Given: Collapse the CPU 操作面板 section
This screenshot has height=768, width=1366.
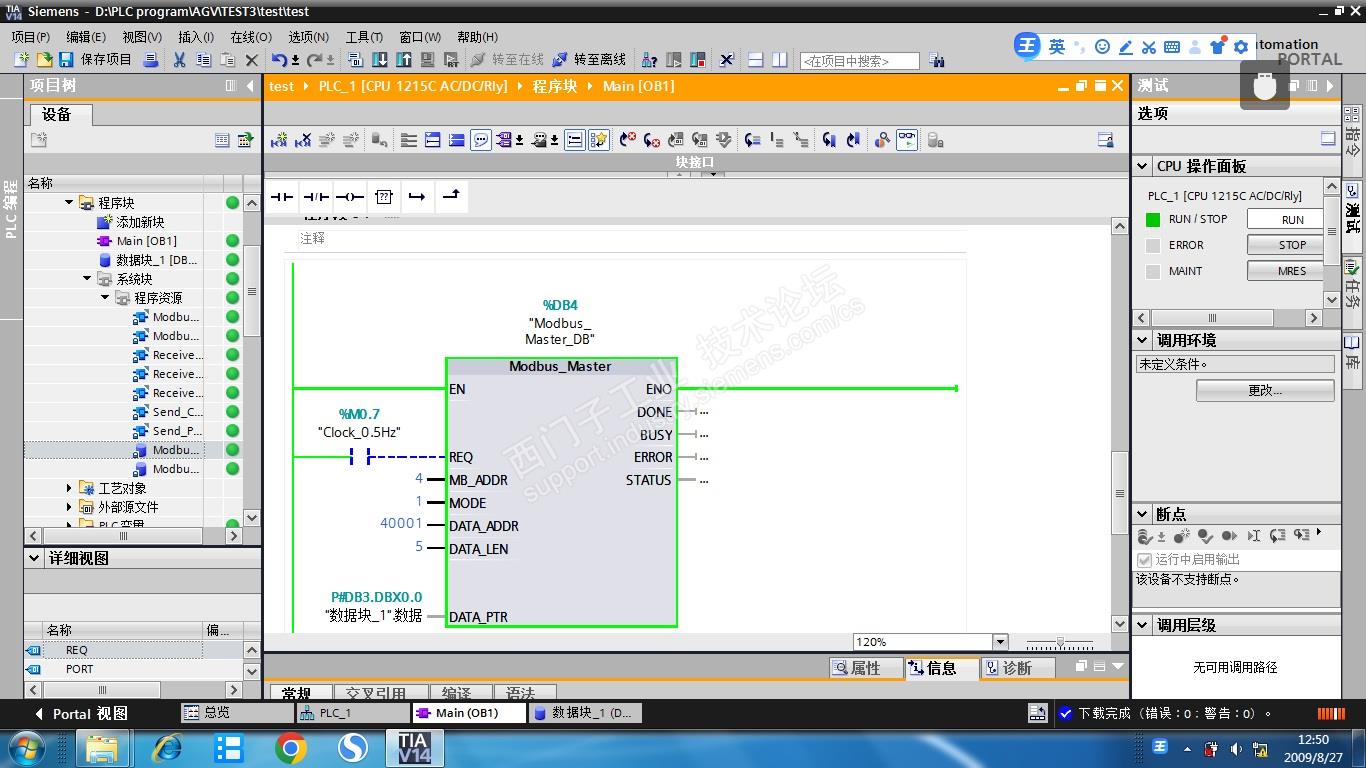Looking at the screenshot, I should 1143,166.
